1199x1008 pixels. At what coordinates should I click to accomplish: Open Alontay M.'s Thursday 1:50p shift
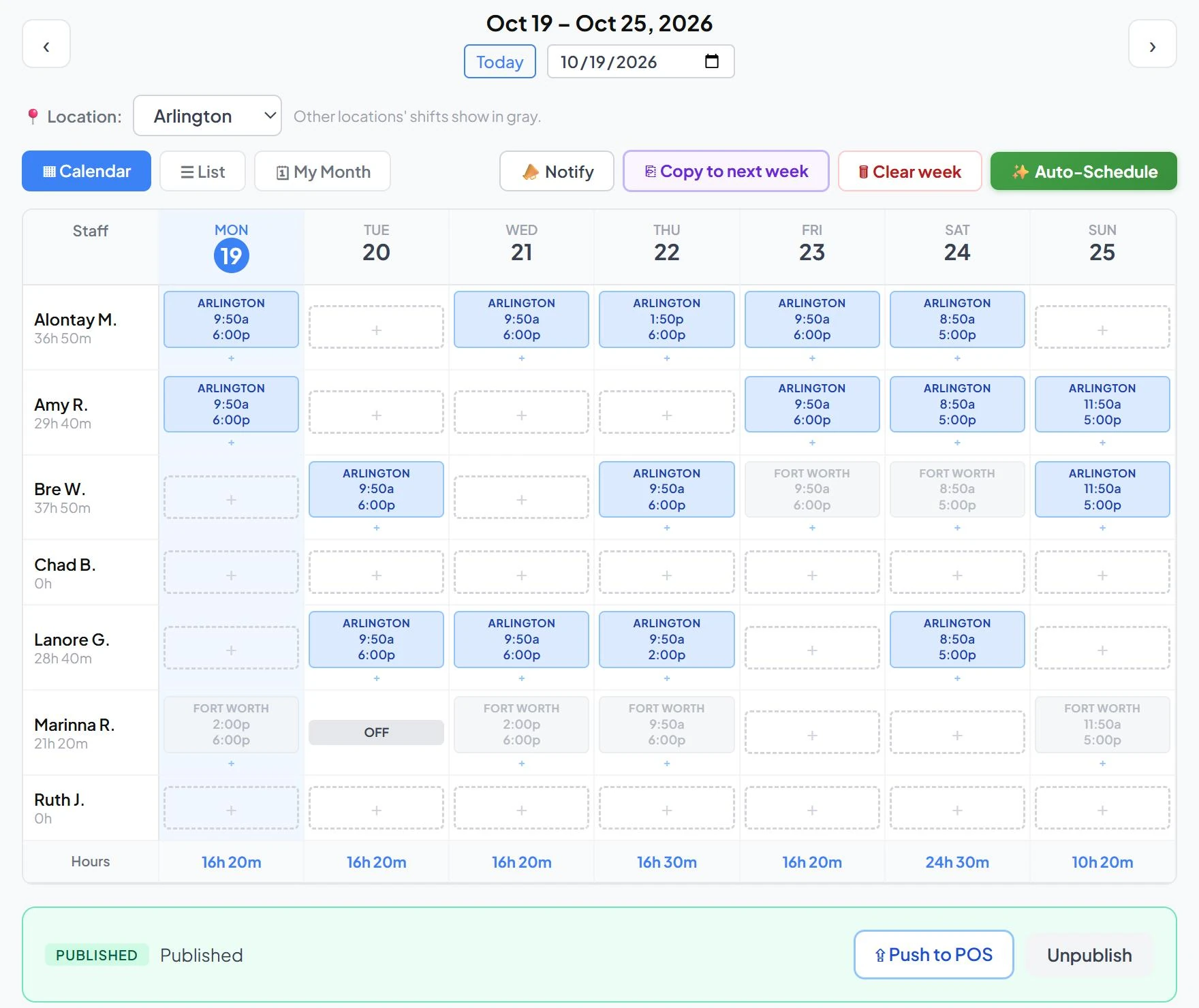point(667,319)
